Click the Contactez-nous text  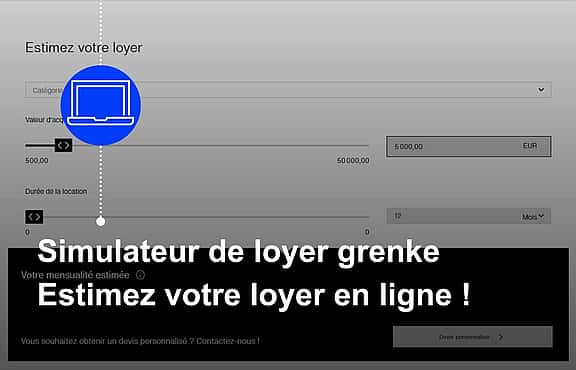pyautogui.click(x=228, y=341)
